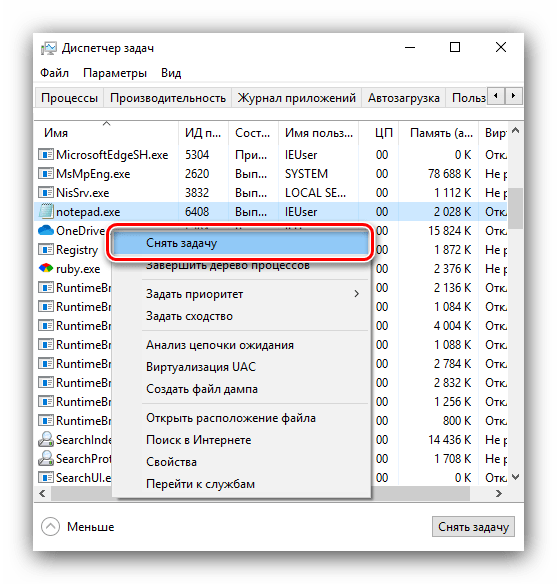Select the ruby.exe process name
Image resolution: width=557 pixels, height=584 pixels.
[78, 269]
